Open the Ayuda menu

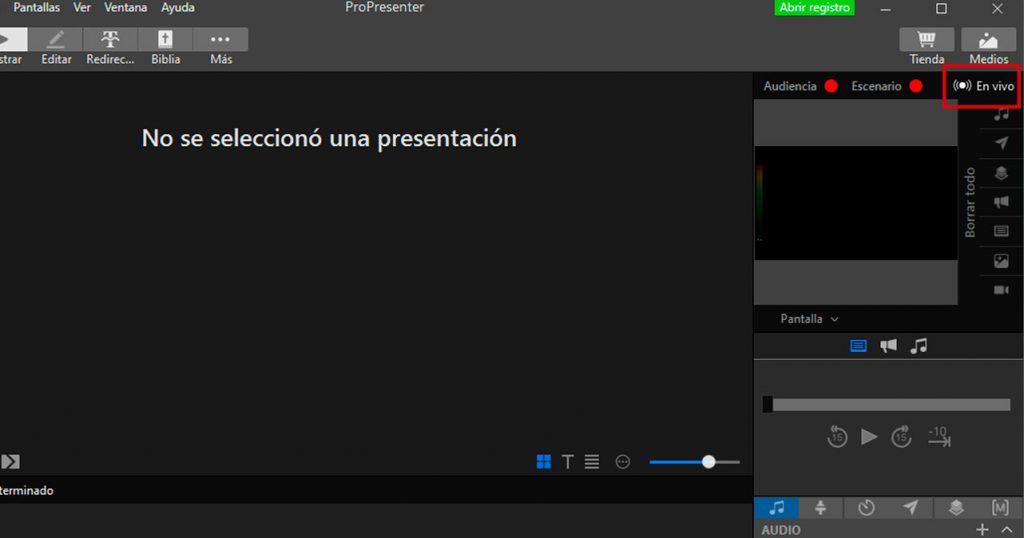point(178,8)
